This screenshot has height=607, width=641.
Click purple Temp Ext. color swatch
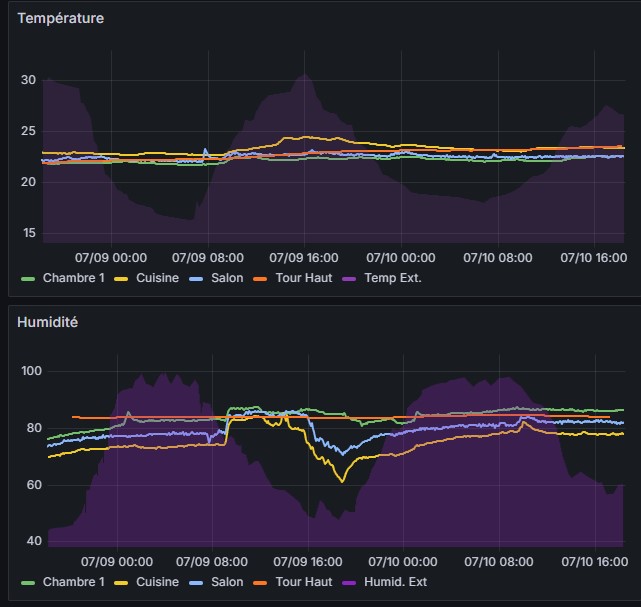[x=349, y=279]
